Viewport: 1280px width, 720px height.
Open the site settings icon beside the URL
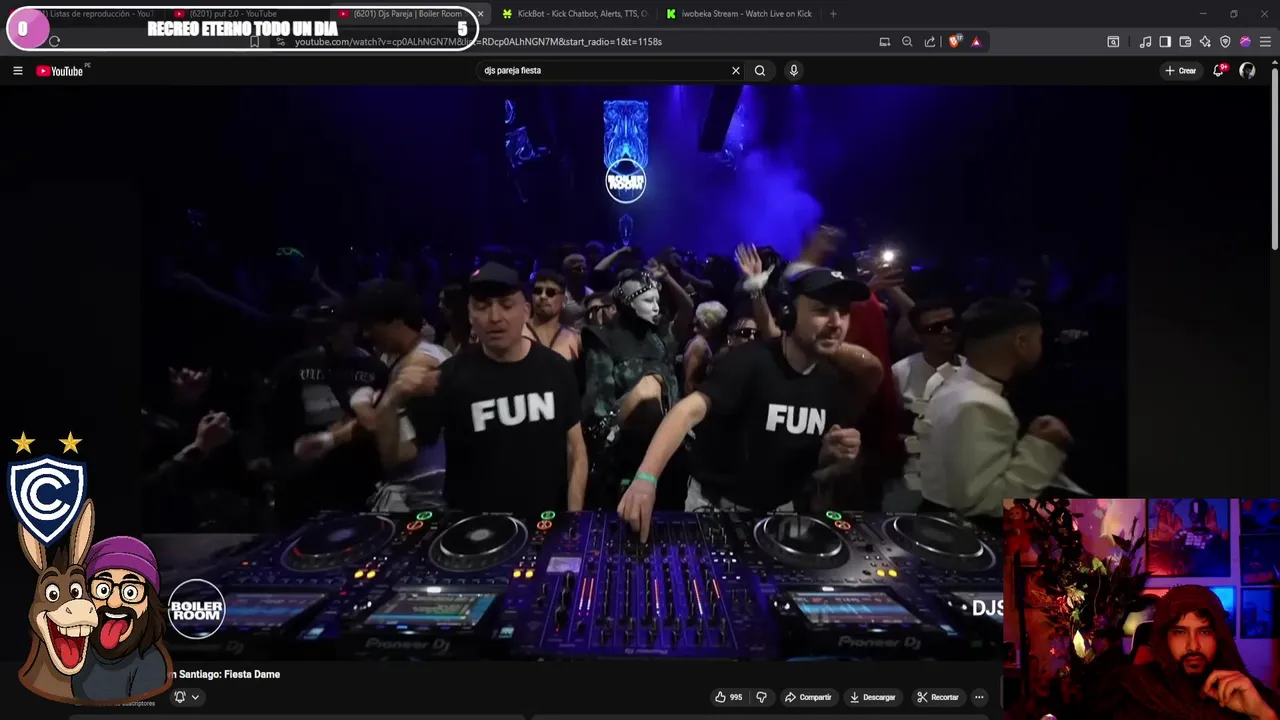(x=281, y=42)
